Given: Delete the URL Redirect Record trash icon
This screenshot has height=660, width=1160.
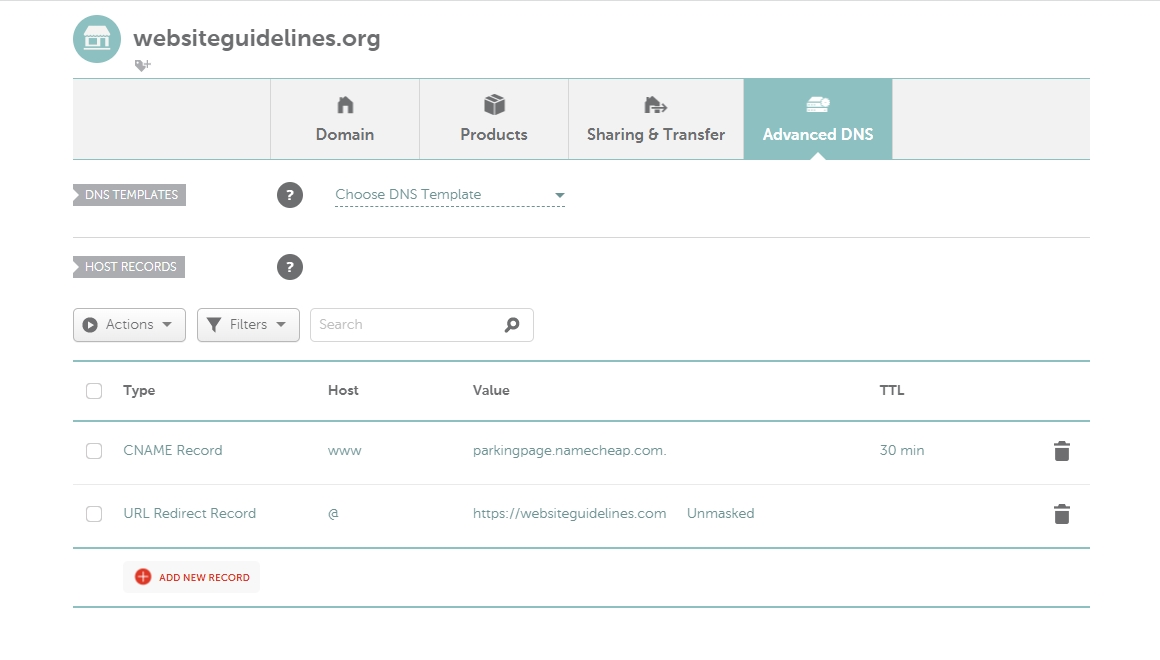Looking at the screenshot, I should click(x=1061, y=514).
